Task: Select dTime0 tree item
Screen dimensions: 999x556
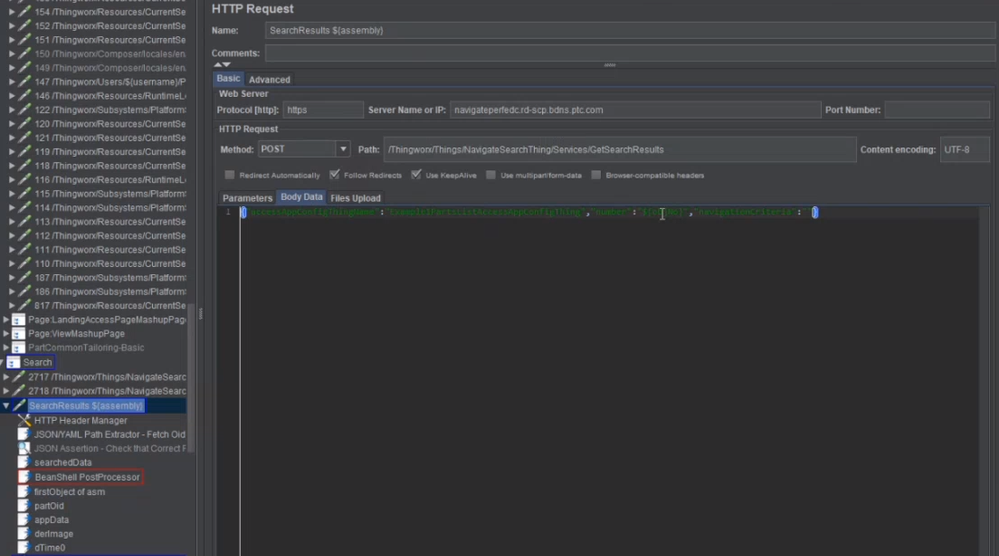Action: coord(50,548)
